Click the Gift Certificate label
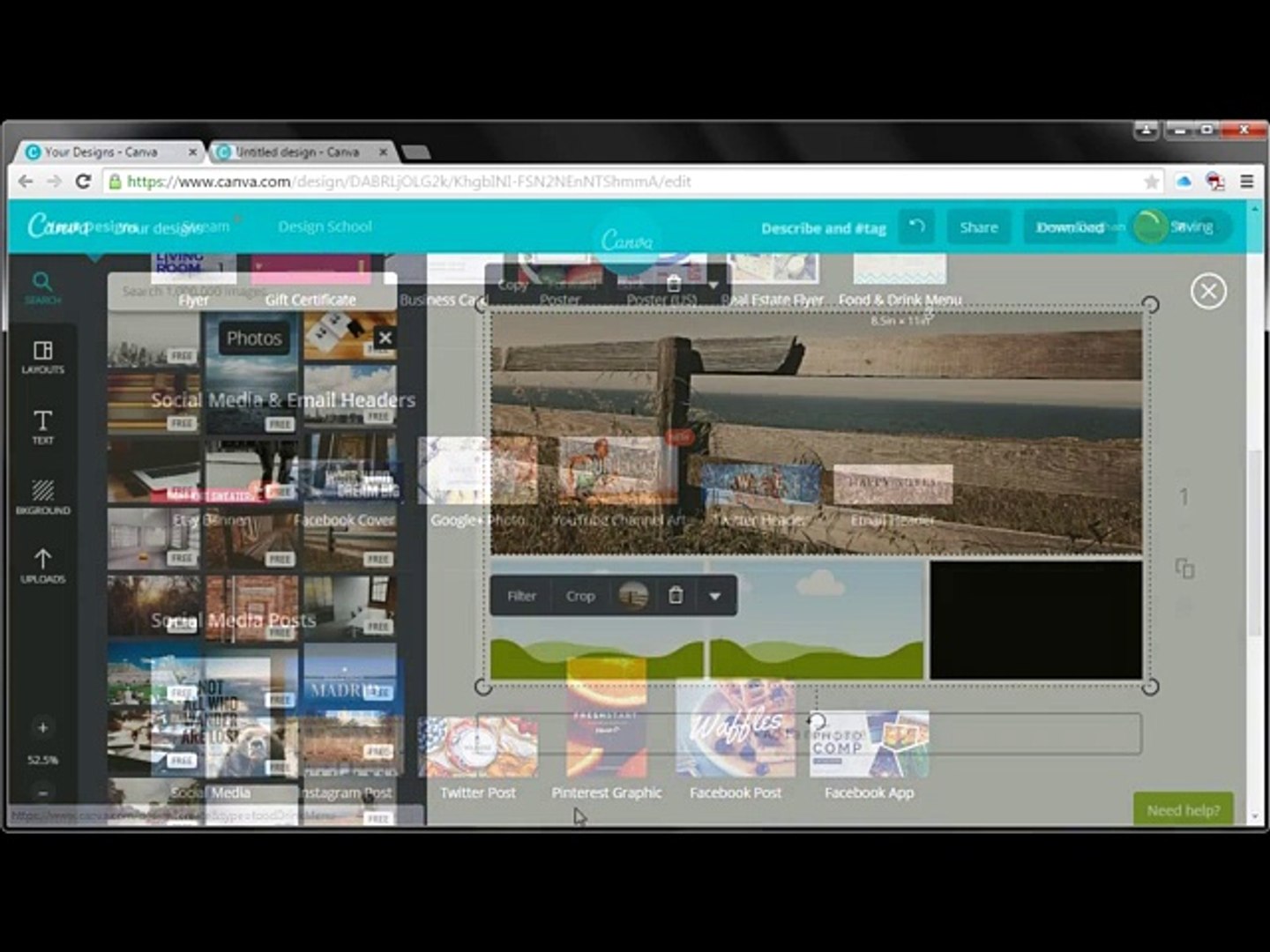The image size is (1270, 952). coord(310,300)
